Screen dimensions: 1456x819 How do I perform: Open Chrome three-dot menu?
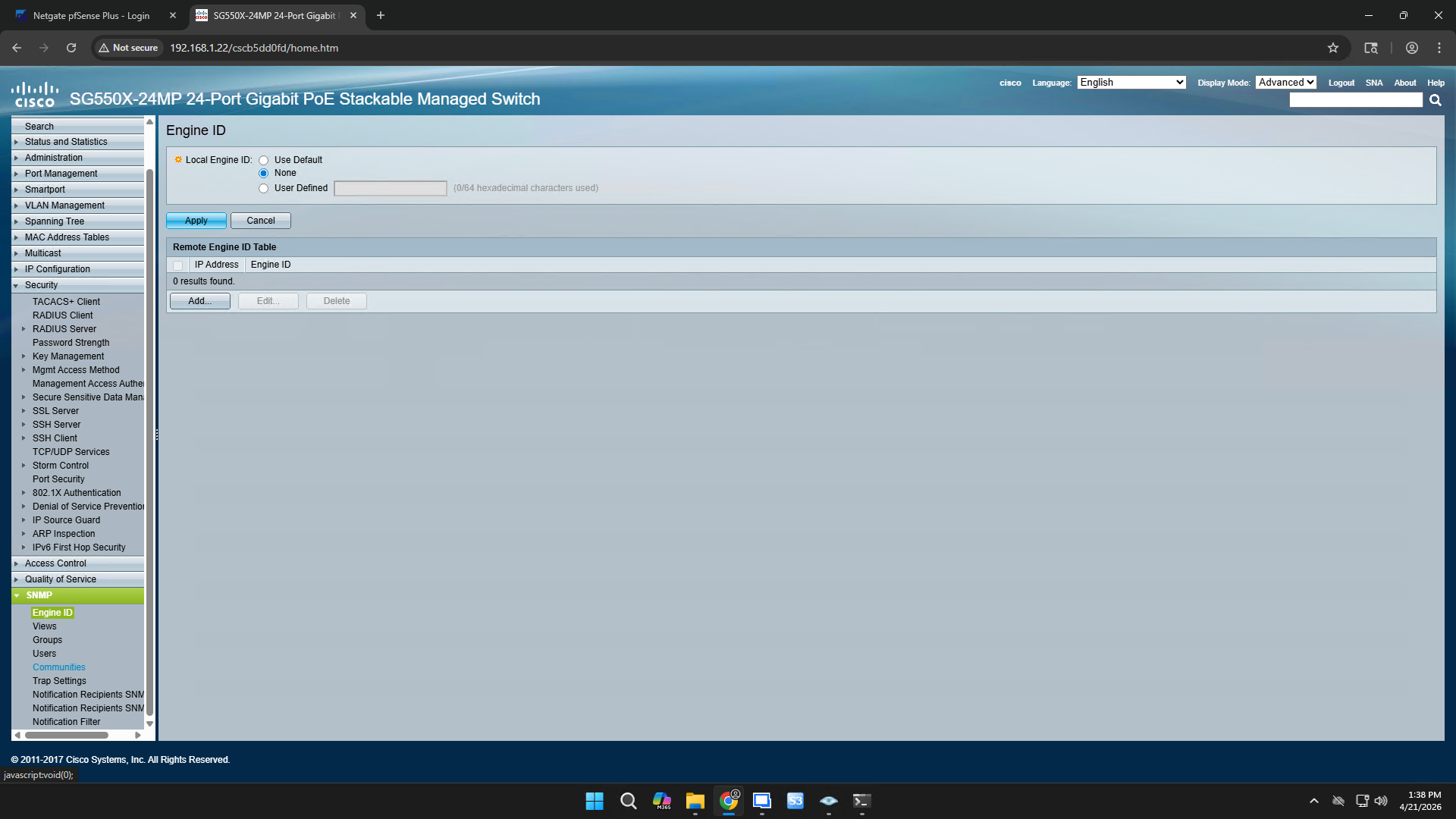tap(1439, 48)
